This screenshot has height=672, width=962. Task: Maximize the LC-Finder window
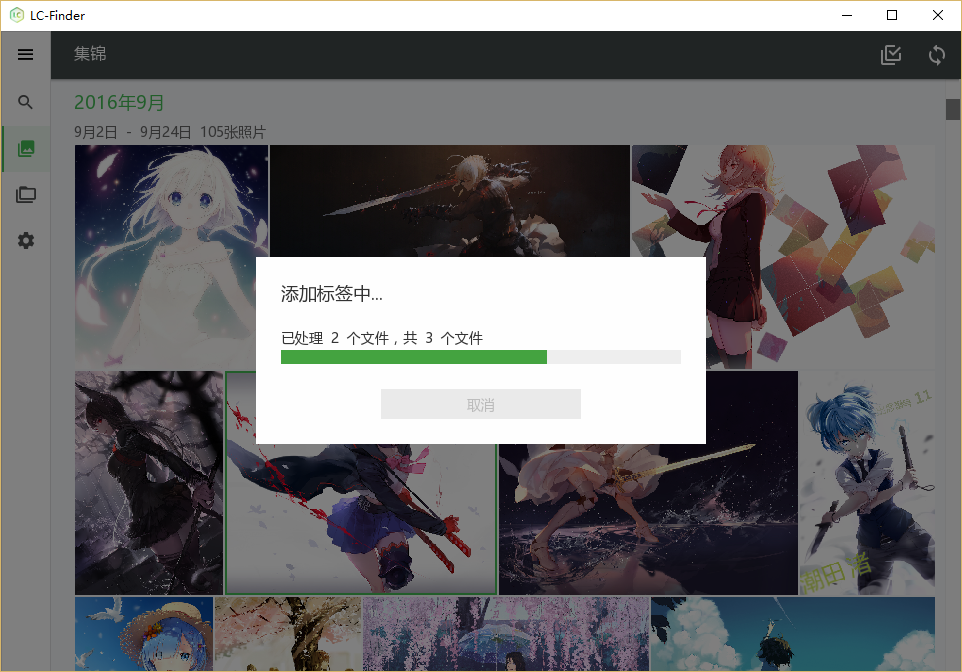(x=892, y=15)
